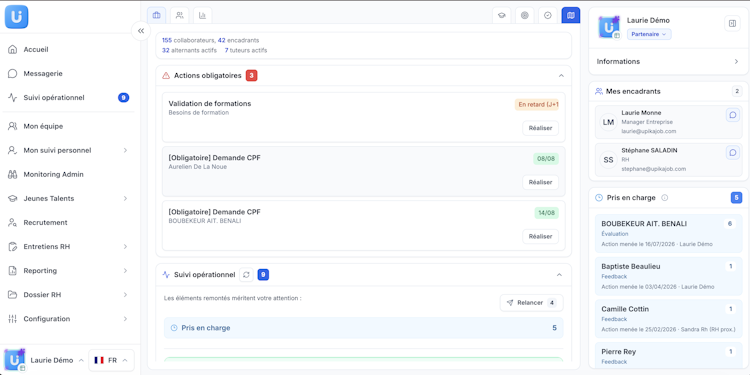Click the 14/08 date tag
750x375 pixels.
click(x=546, y=213)
